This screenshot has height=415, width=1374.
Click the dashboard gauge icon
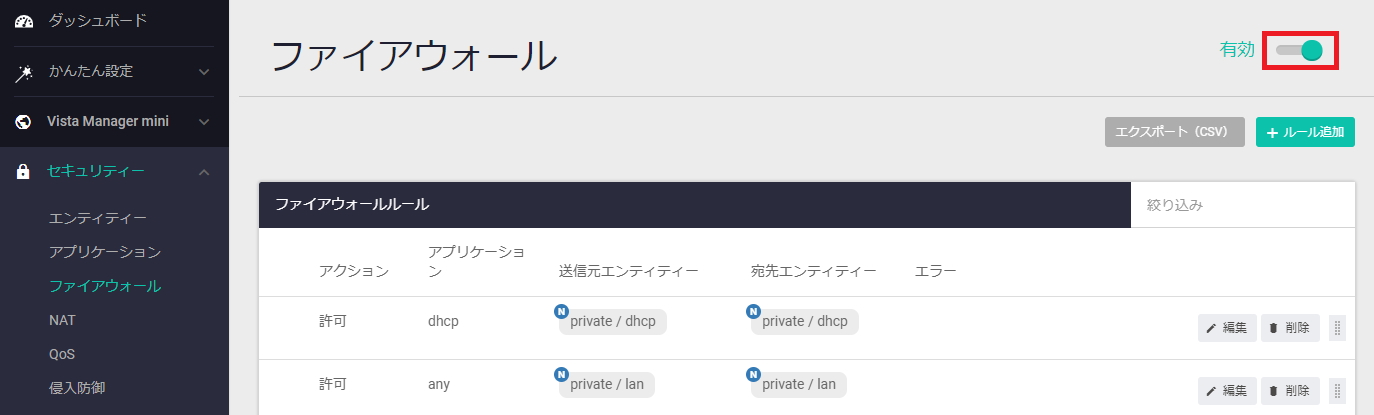[x=24, y=21]
